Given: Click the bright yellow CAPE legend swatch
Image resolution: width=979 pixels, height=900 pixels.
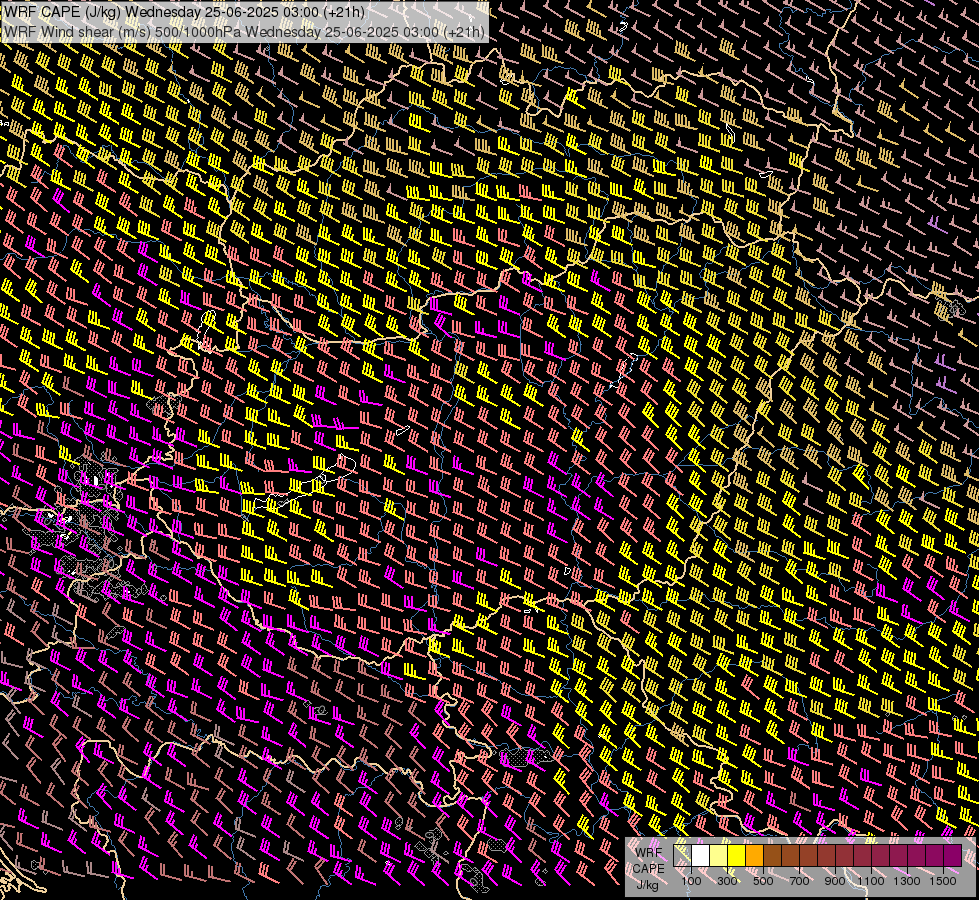Looking at the screenshot, I should click(x=737, y=855).
